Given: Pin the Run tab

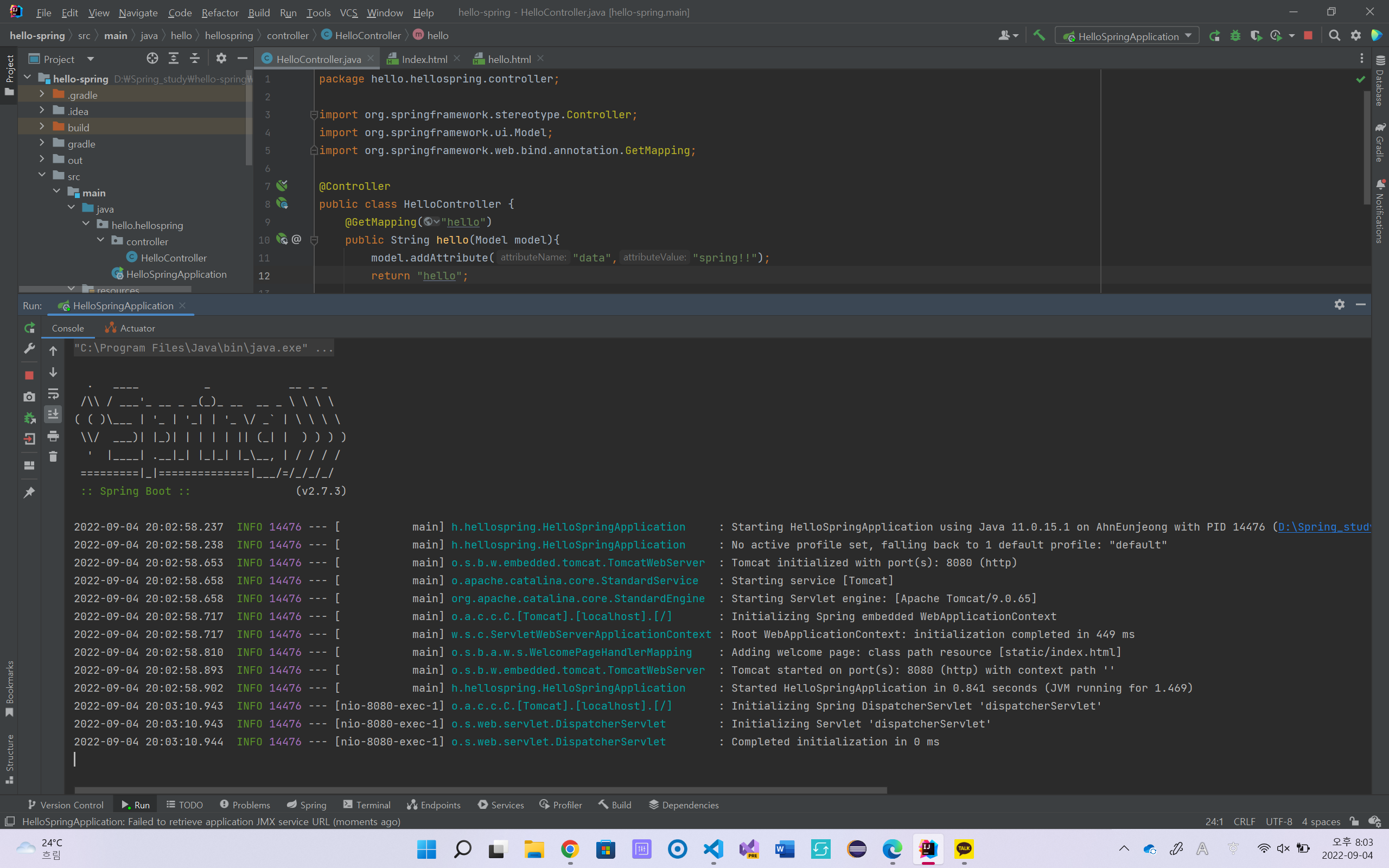Looking at the screenshot, I should pyautogui.click(x=29, y=493).
